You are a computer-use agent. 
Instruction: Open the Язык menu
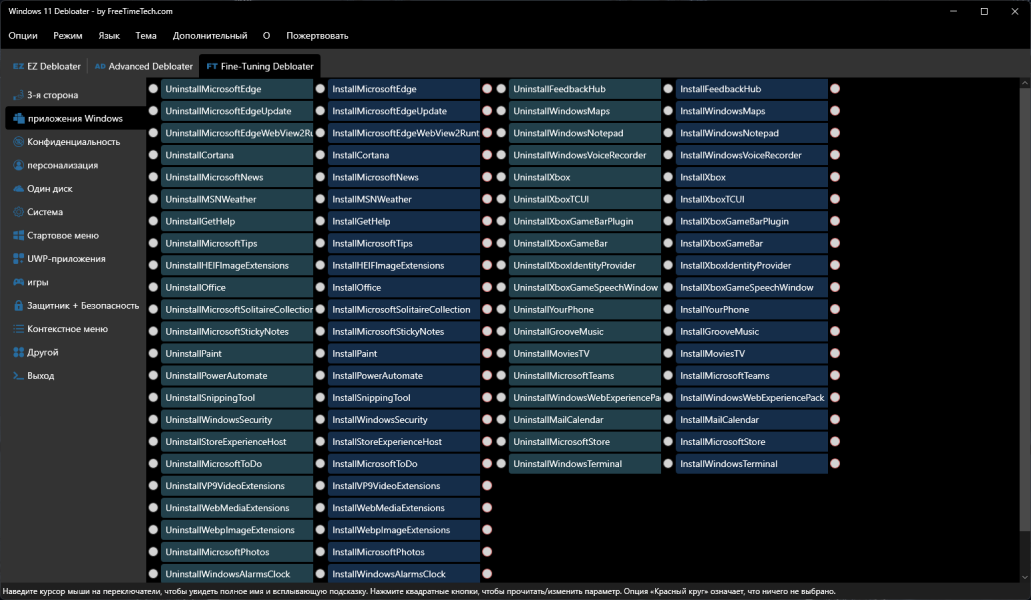pos(109,35)
